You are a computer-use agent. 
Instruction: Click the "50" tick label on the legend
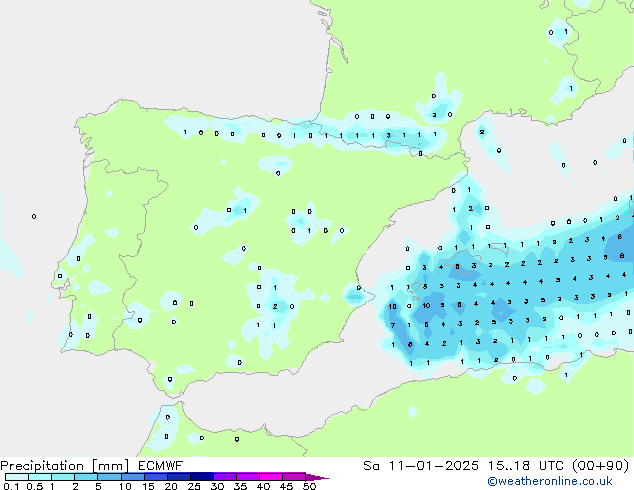pyautogui.click(x=309, y=487)
